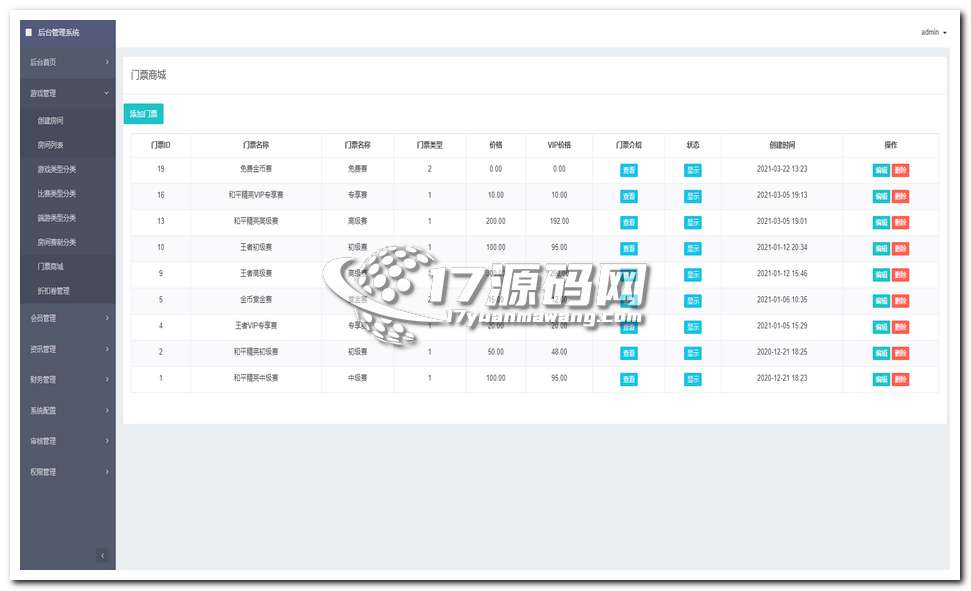Expand the 系统配置 sidebar section
The width and height of the screenshot is (971, 591).
click(x=67, y=410)
